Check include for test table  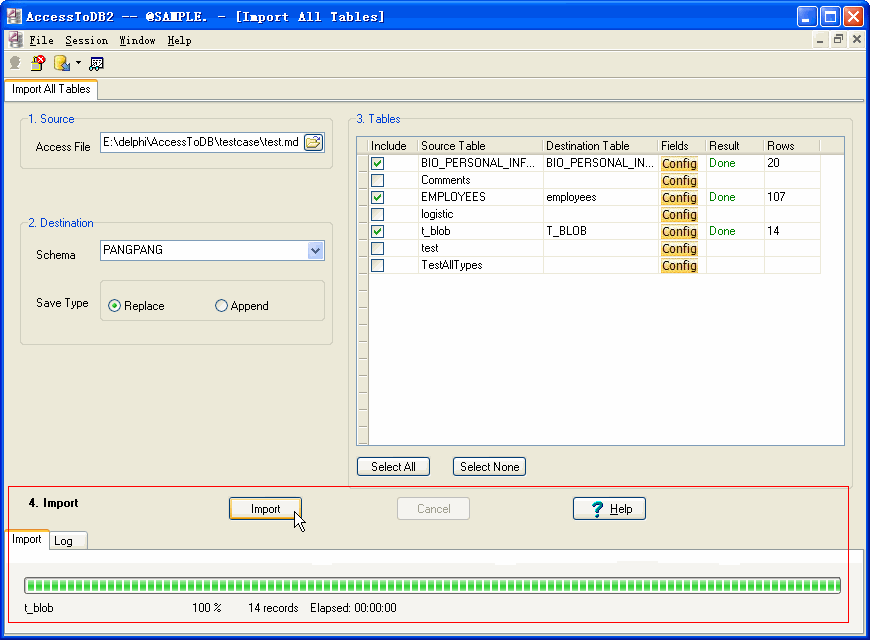click(x=378, y=248)
